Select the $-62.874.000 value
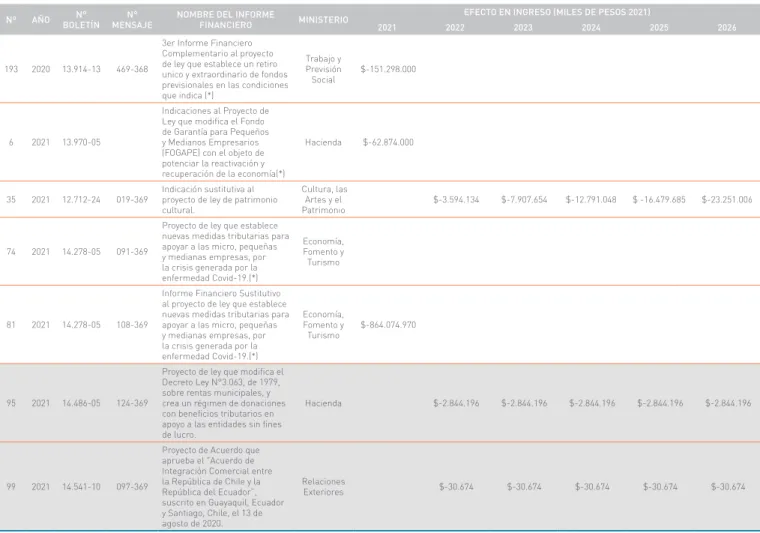 (x=388, y=142)
